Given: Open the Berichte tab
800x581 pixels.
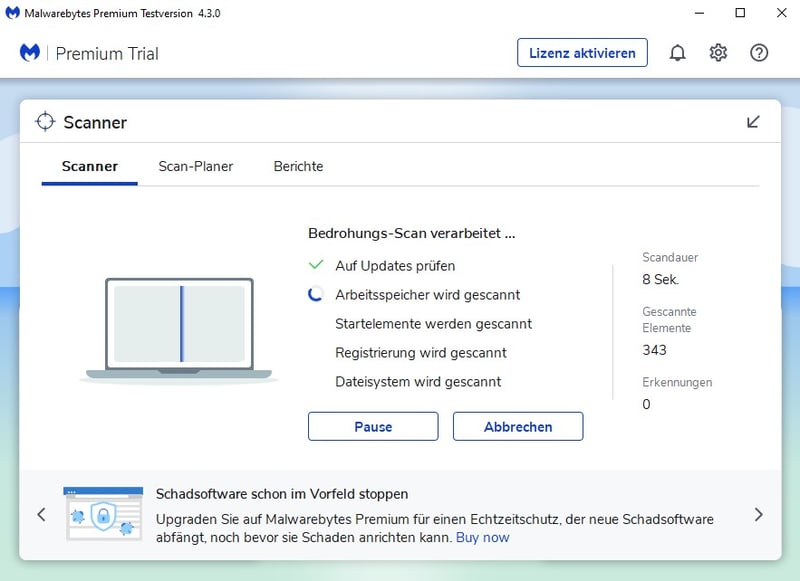Looking at the screenshot, I should [x=298, y=167].
